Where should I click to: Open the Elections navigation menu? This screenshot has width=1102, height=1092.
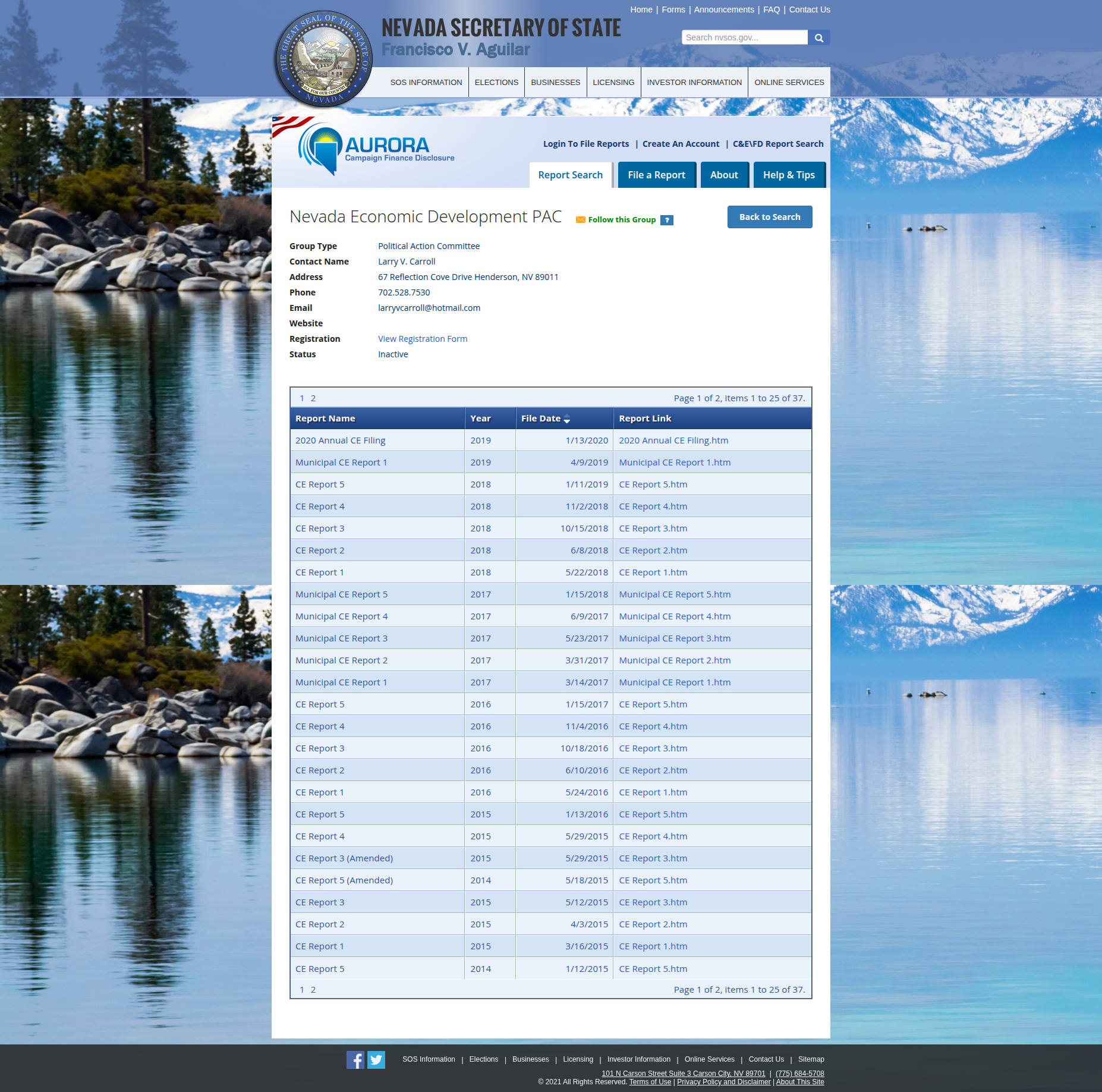coord(496,83)
